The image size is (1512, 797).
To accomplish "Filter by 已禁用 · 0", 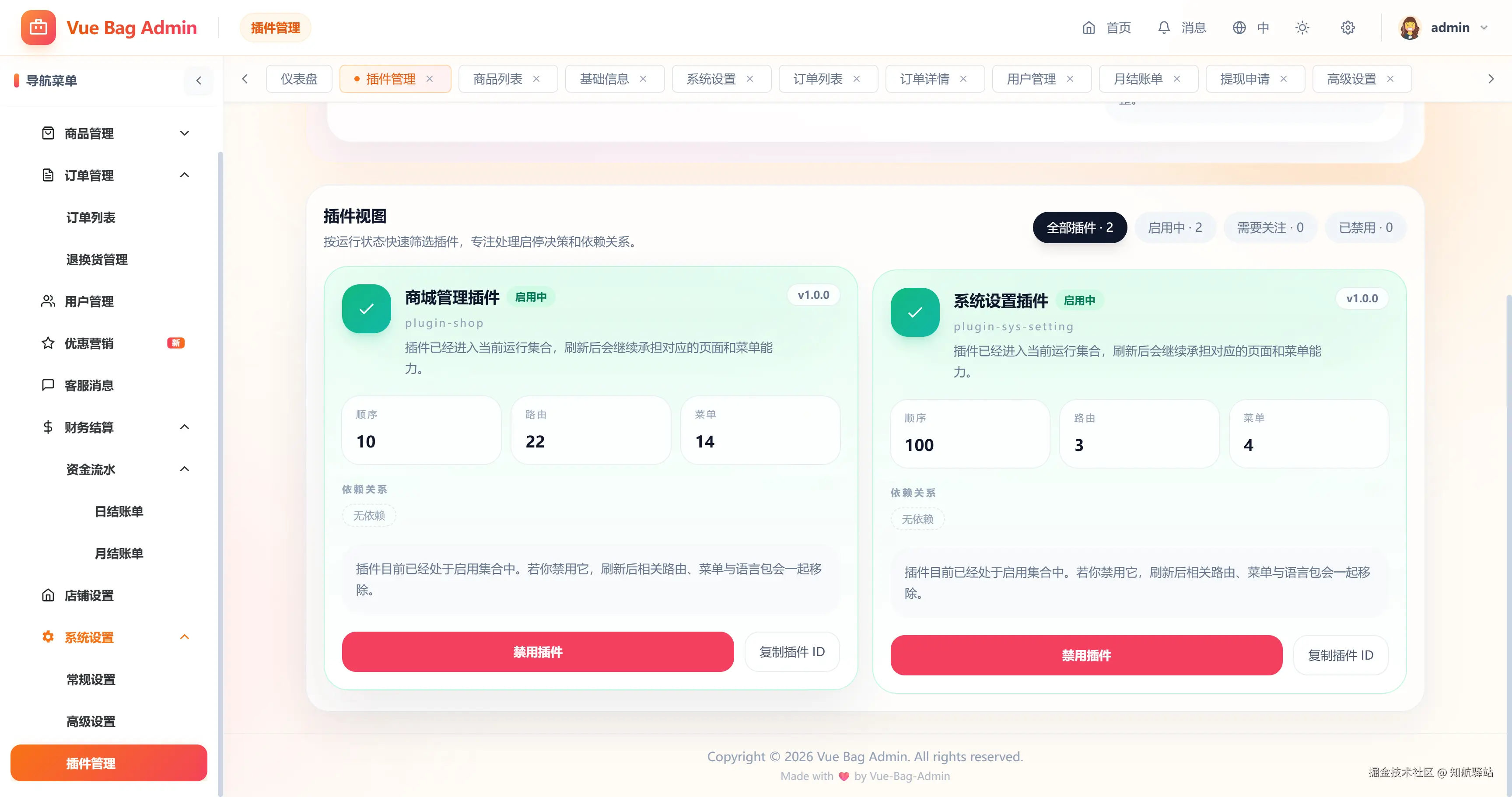I will 1366,227.
